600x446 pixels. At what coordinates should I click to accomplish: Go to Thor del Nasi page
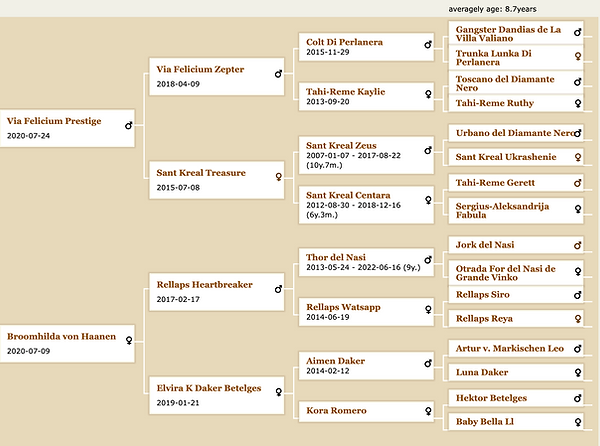pyautogui.click(x=336, y=257)
